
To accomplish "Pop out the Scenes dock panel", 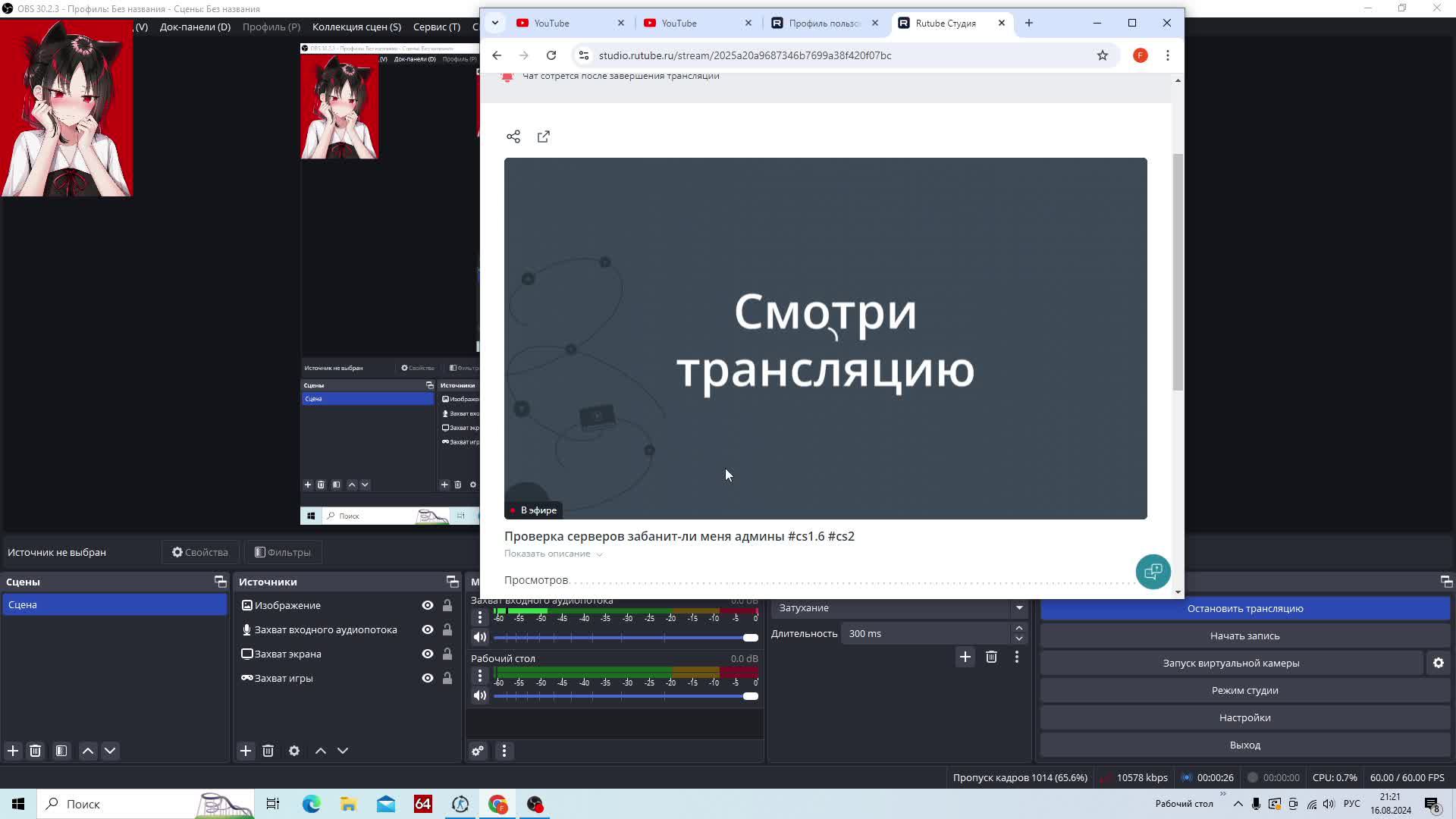I will click(x=221, y=582).
